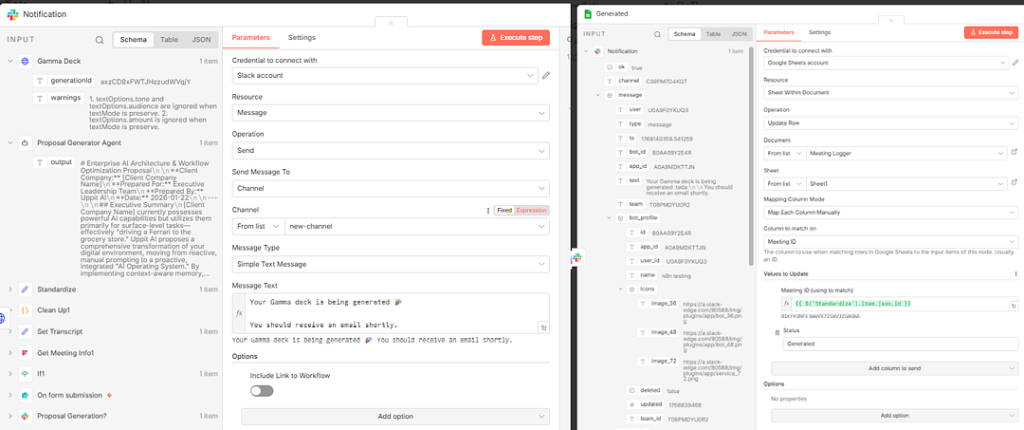Click the Gamma Deck globe node icon
Viewport: 1024px width, 430px height.
click(x=25, y=61)
